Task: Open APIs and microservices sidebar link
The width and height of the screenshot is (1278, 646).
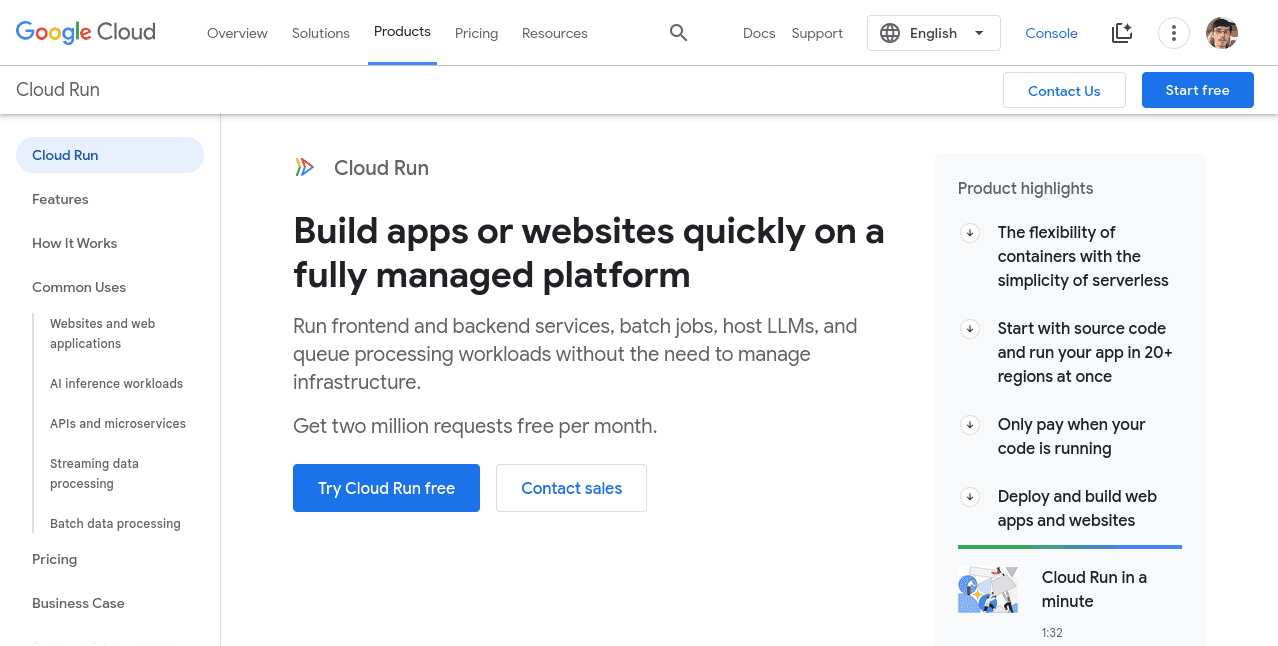Action: point(118,423)
